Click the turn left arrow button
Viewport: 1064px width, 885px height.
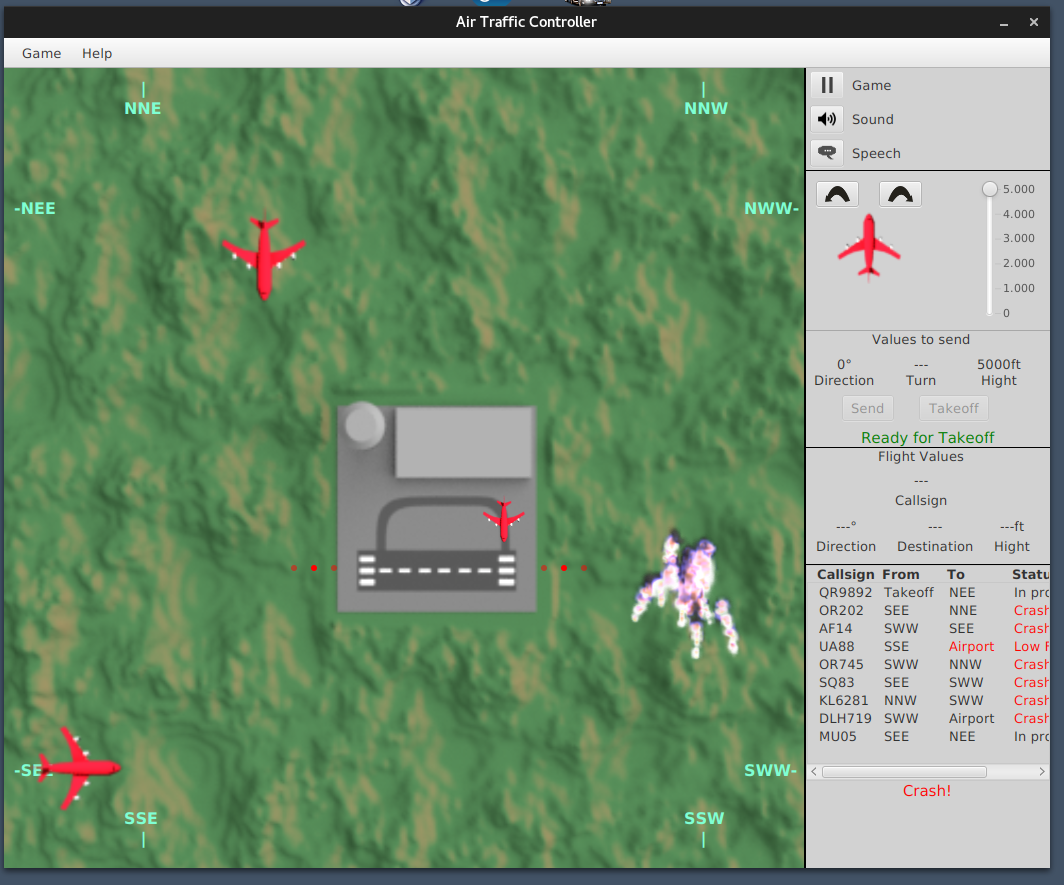(x=837, y=195)
